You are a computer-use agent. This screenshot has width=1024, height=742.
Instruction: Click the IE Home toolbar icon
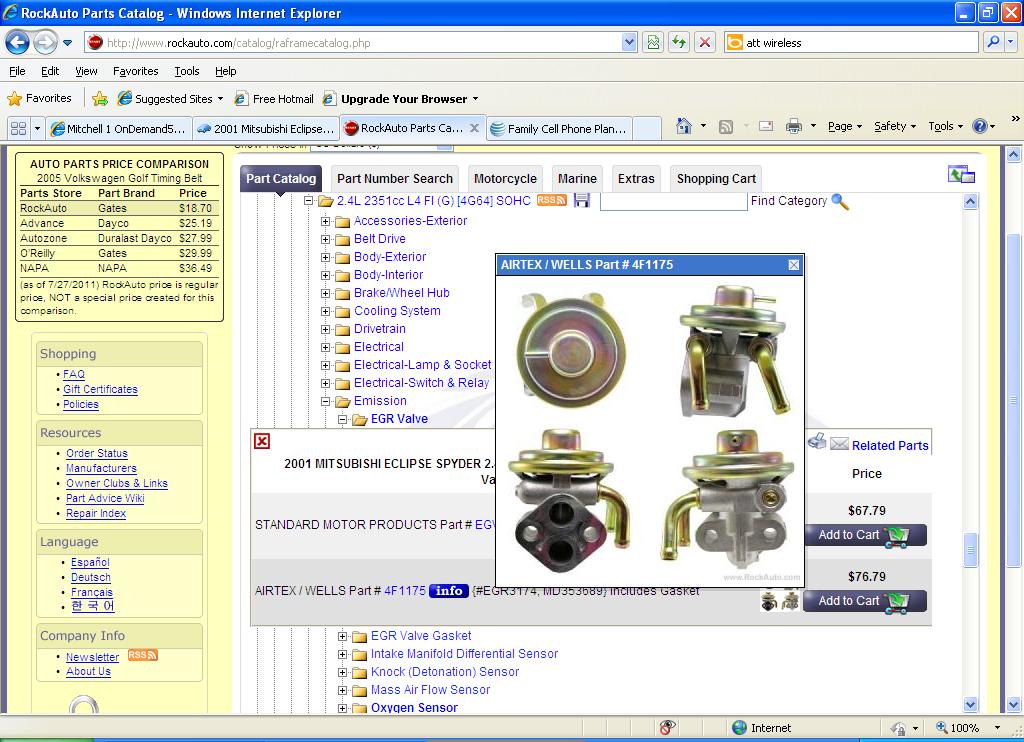click(x=684, y=126)
